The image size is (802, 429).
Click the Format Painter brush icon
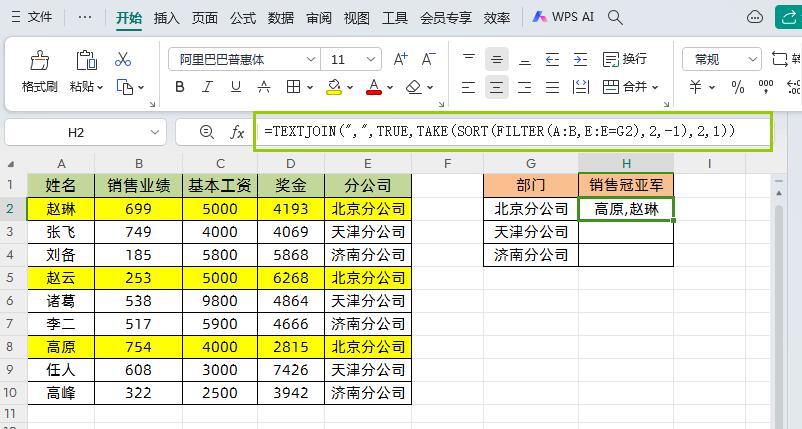39,60
